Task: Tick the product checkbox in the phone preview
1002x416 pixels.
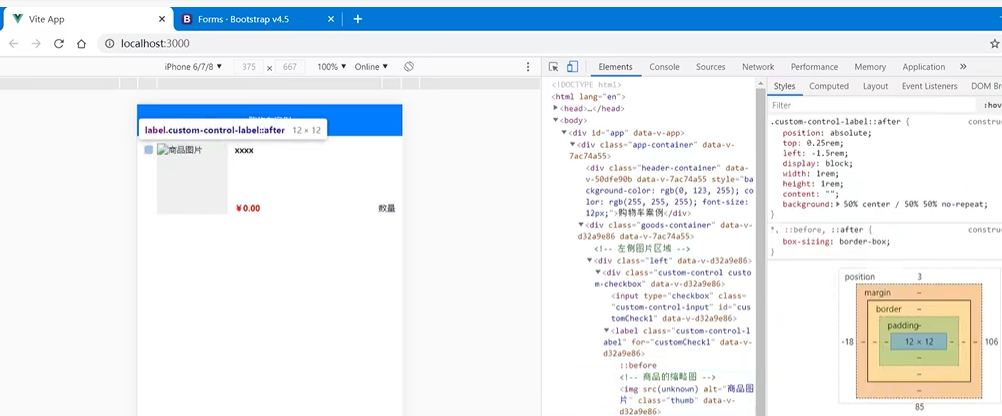Action: click(148, 150)
